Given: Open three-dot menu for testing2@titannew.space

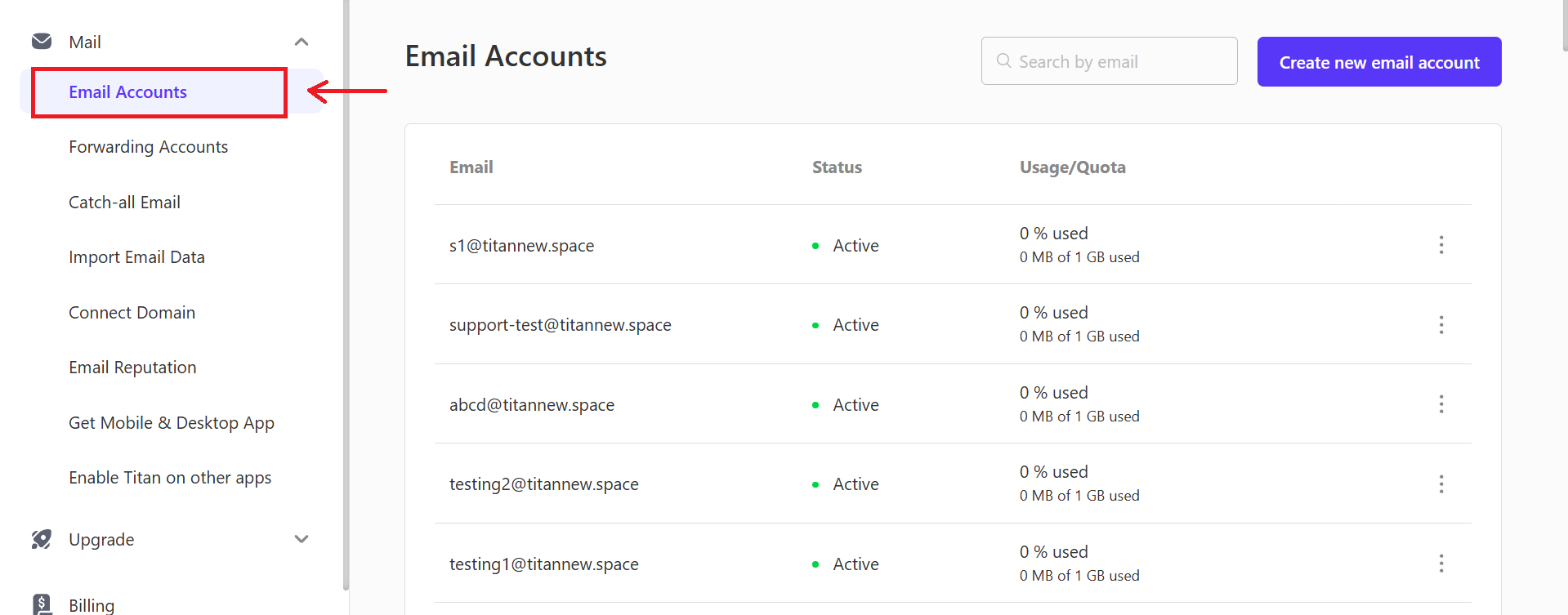Looking at the screenshot, I should [1441, 484].
